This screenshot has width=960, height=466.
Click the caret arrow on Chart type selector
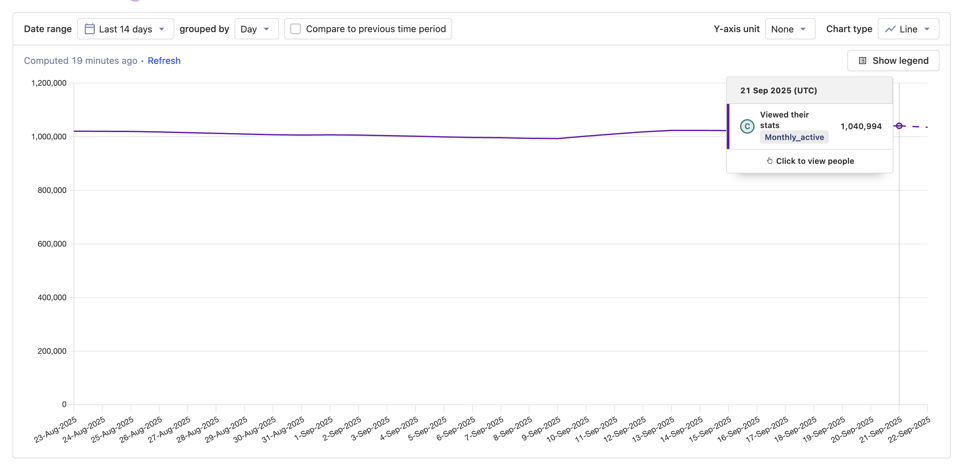coord(927,29)
